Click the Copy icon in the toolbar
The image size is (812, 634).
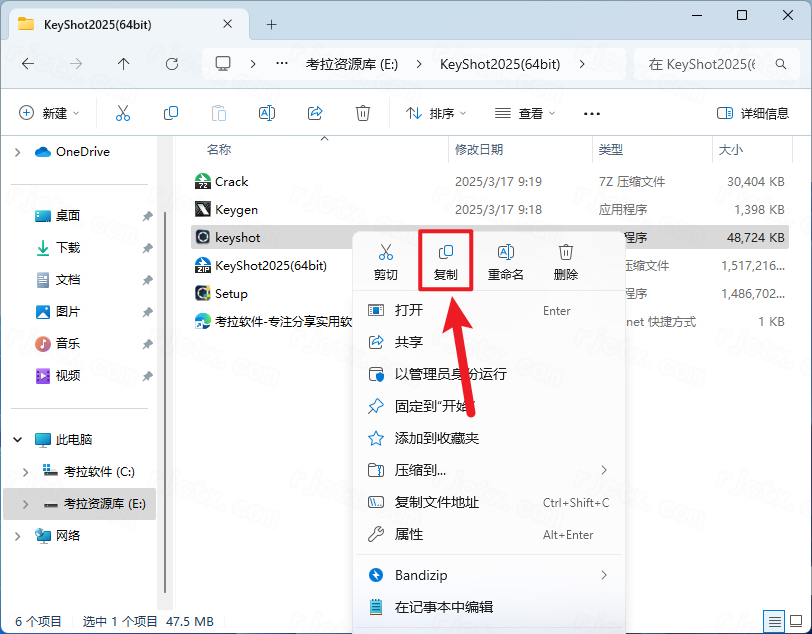click(171, 113)
